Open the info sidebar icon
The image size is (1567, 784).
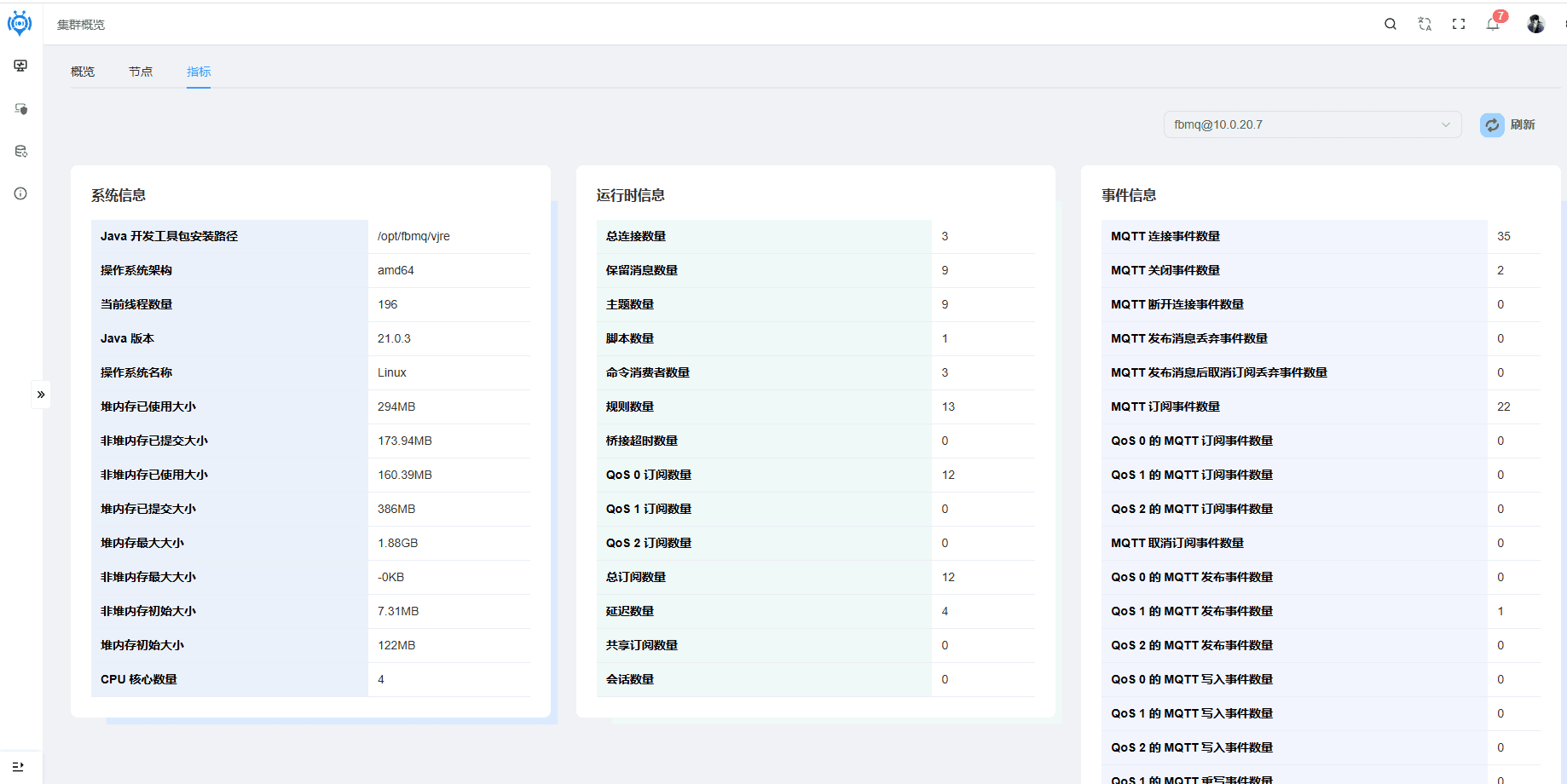point(20,193)
